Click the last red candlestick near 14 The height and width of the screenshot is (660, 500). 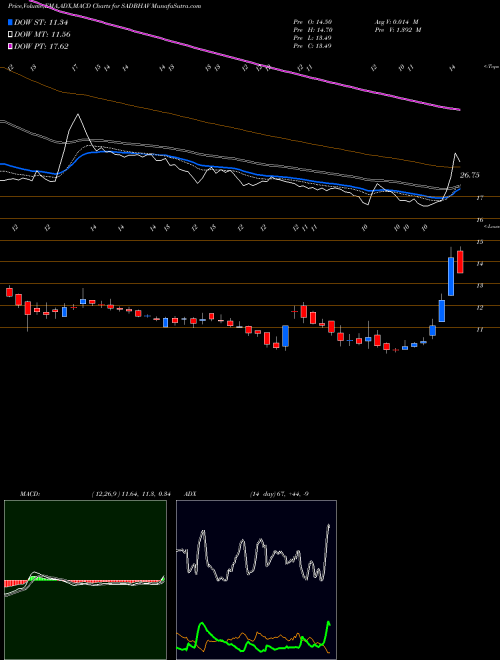pyautogui.click(x=460, y=262)
